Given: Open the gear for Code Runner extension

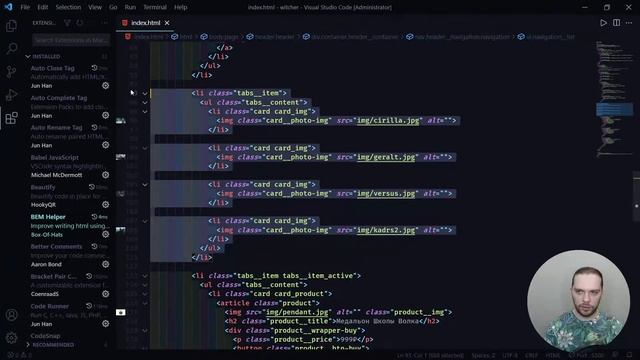Looking at the screenshot, I should 105,324.
